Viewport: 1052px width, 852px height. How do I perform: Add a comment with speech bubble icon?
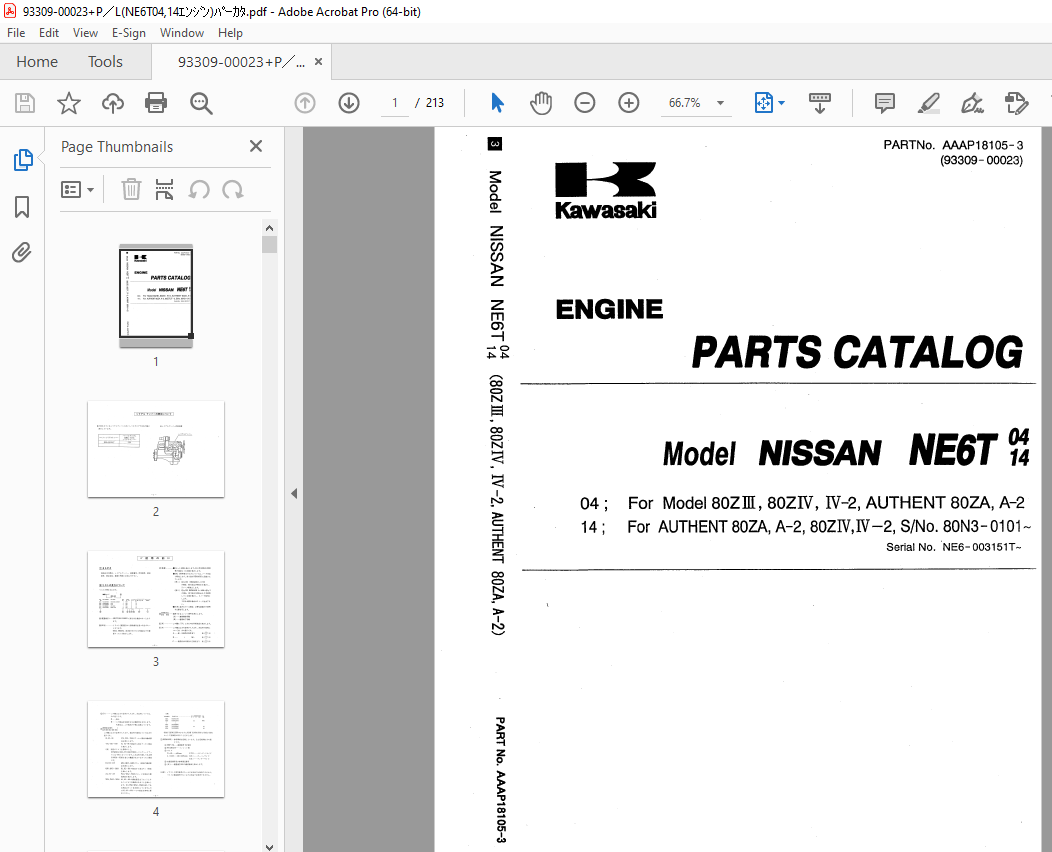(x=885, y=103)
